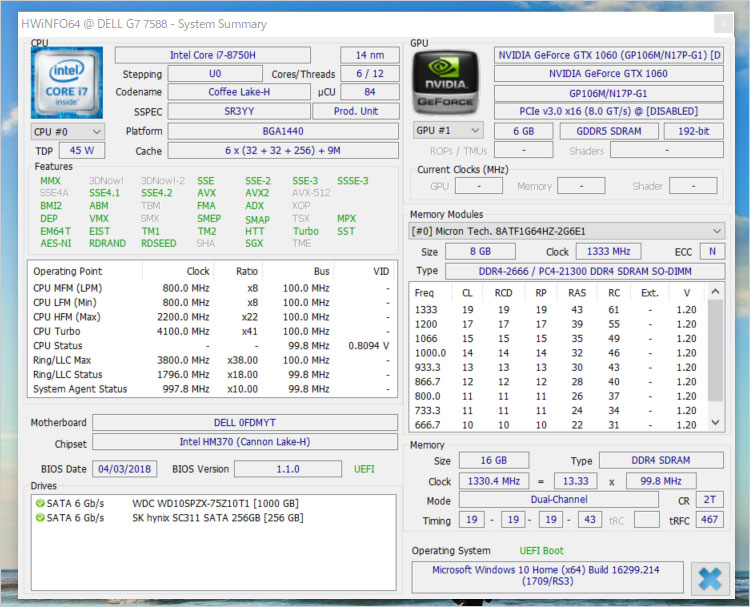Click the BIOS Date 04/03/2018 field
750x607 pixels.
(124, 469)
